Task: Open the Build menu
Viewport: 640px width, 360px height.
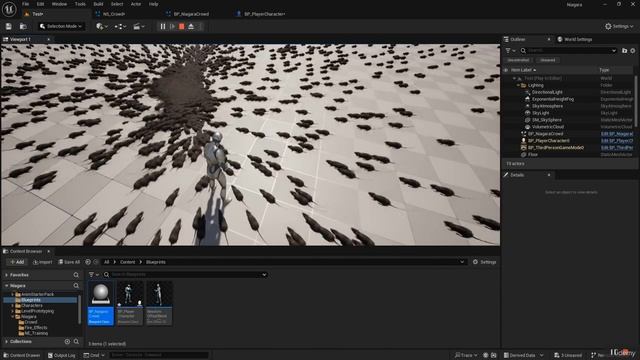Action: (98, 4)
